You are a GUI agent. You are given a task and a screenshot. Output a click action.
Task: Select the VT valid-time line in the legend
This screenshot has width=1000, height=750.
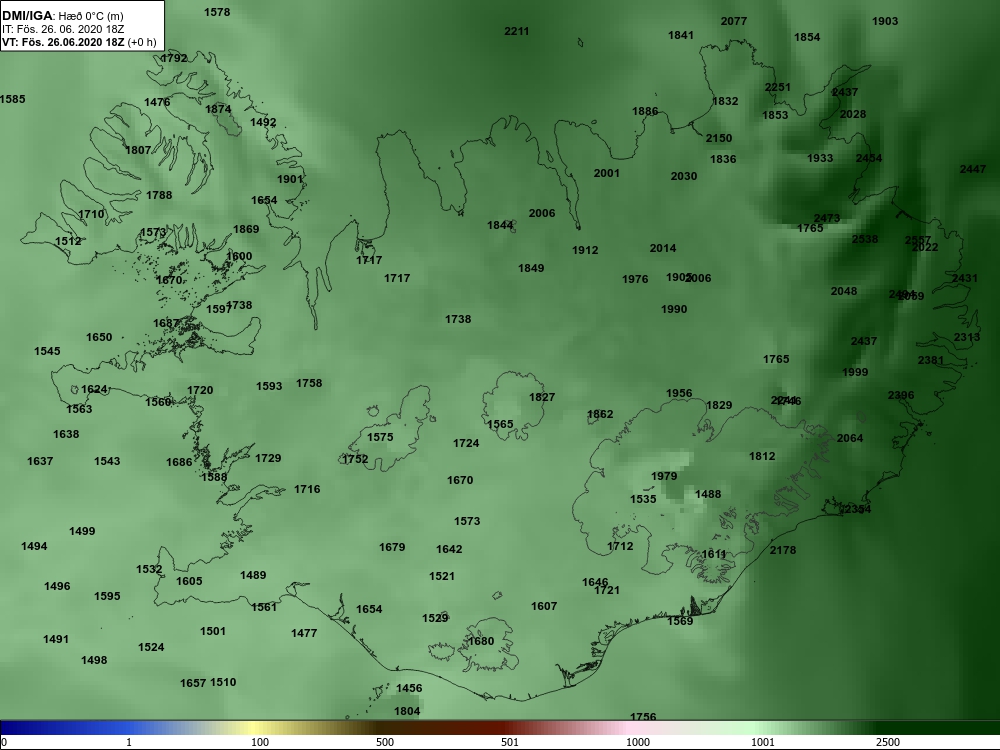coord(79,42)
